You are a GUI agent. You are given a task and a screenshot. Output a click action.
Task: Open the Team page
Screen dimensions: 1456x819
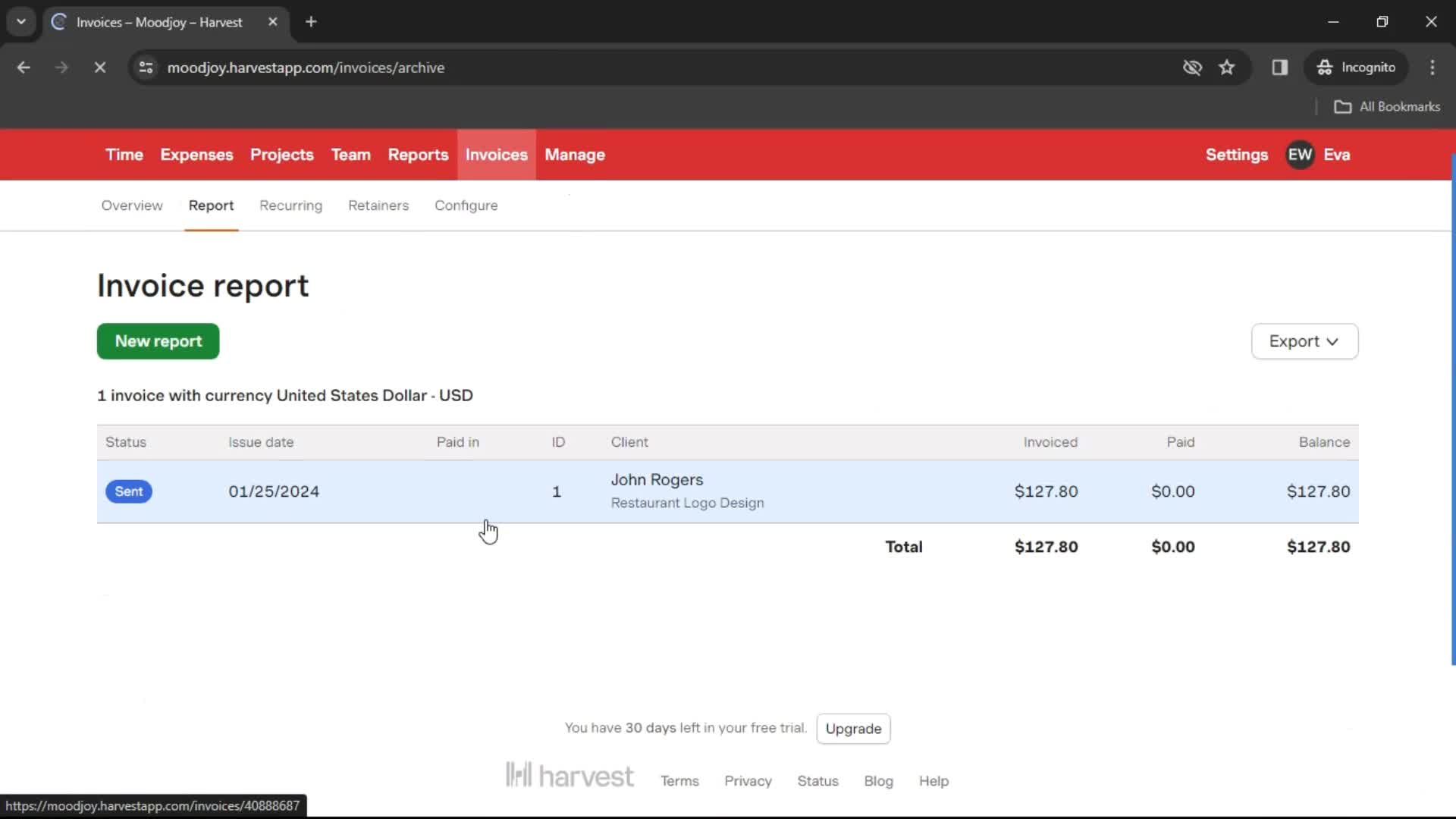click(x=351, y=155)
